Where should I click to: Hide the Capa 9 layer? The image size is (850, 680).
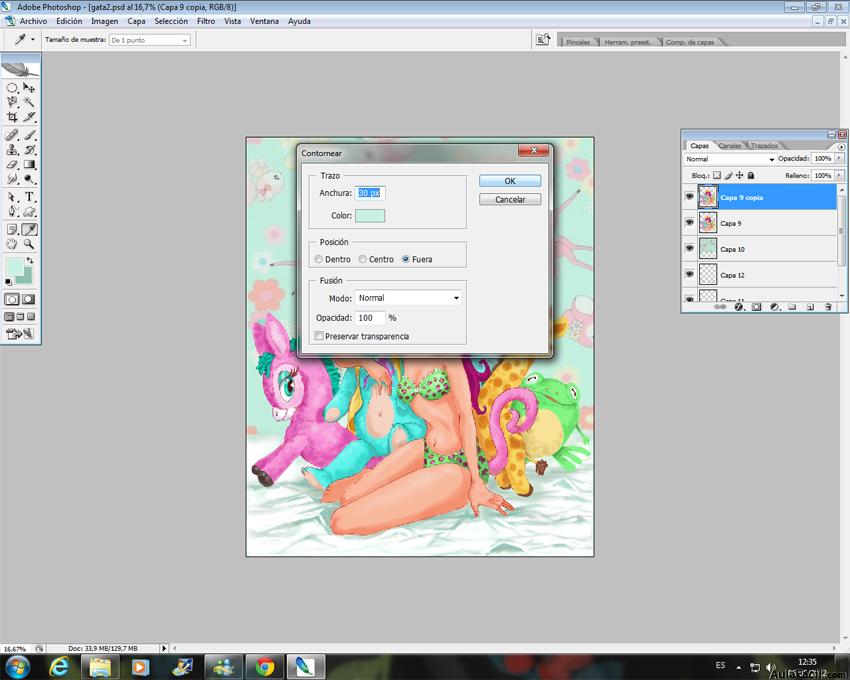(x=690, y=222)
